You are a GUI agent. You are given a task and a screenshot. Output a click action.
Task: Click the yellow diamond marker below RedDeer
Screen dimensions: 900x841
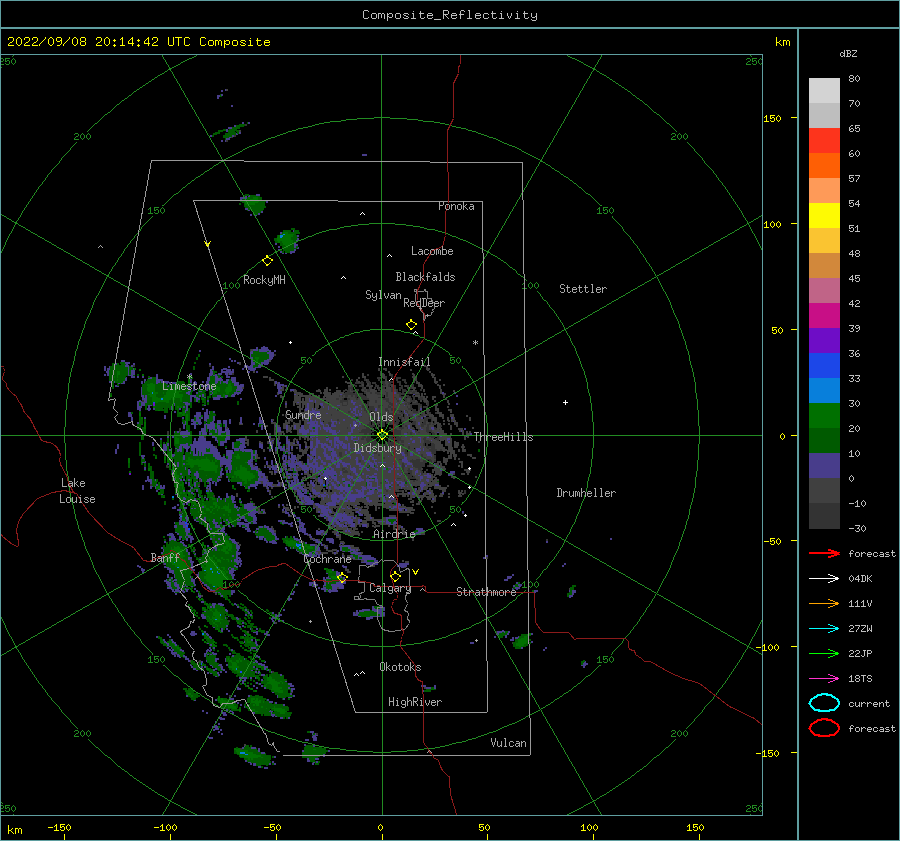click(411, 324)
